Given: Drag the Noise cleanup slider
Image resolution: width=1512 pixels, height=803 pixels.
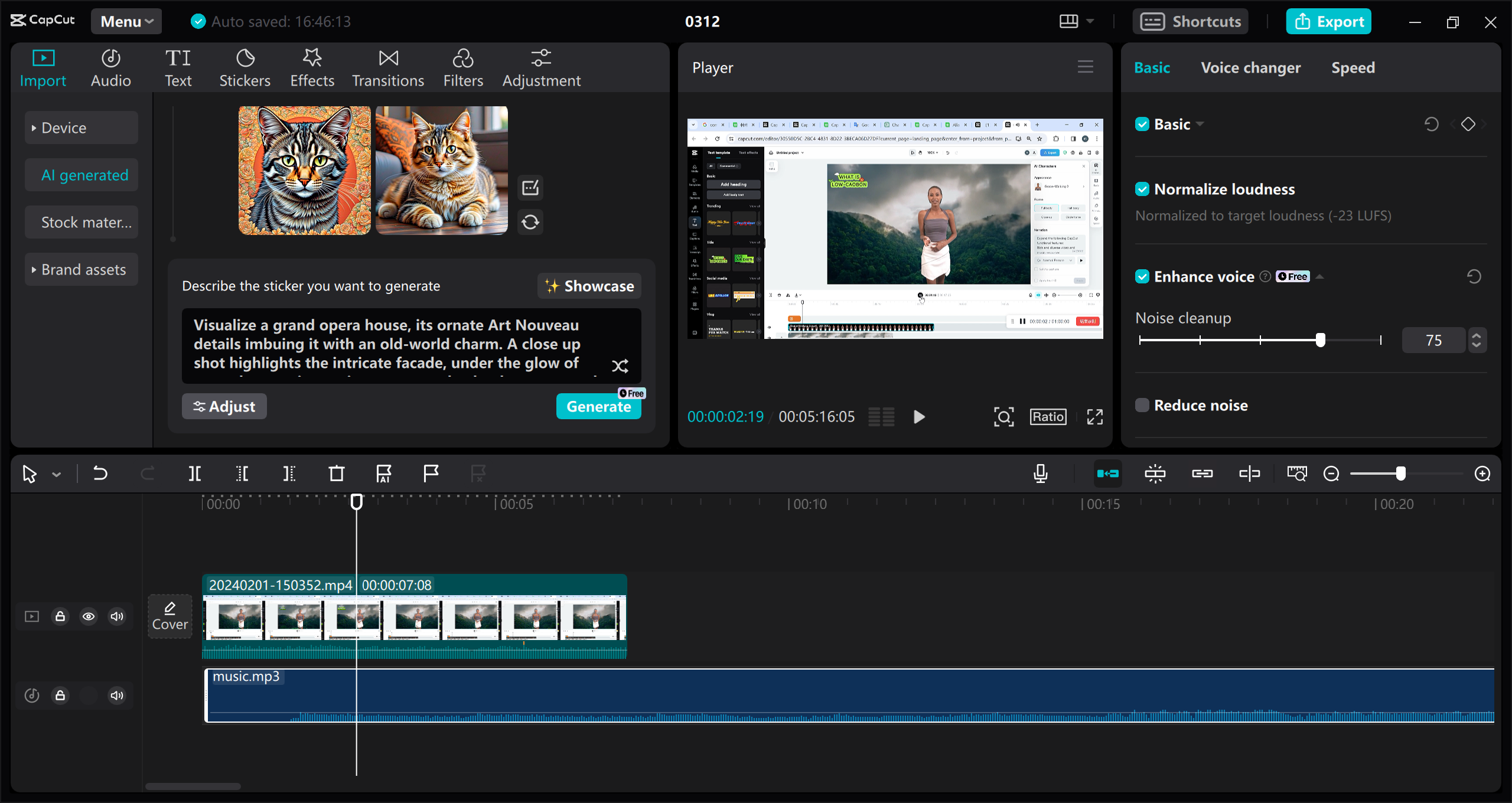Looking at the screenshot, I should [1321, 340].
